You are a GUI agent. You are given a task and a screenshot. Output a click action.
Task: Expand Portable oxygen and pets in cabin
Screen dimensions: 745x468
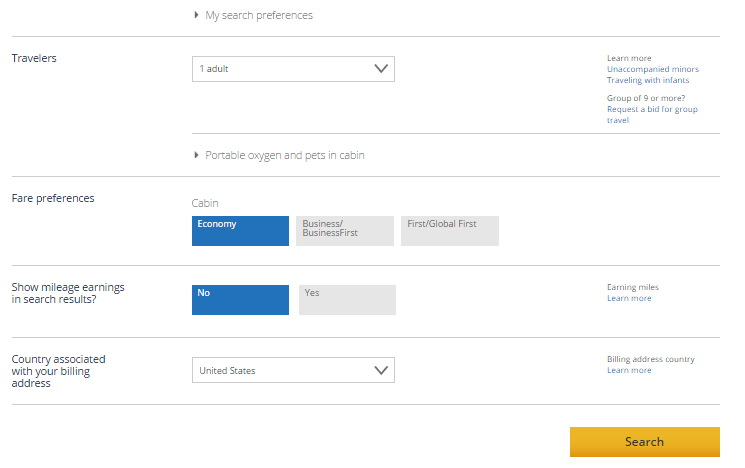pyautogui.click(x=285, y=155)
